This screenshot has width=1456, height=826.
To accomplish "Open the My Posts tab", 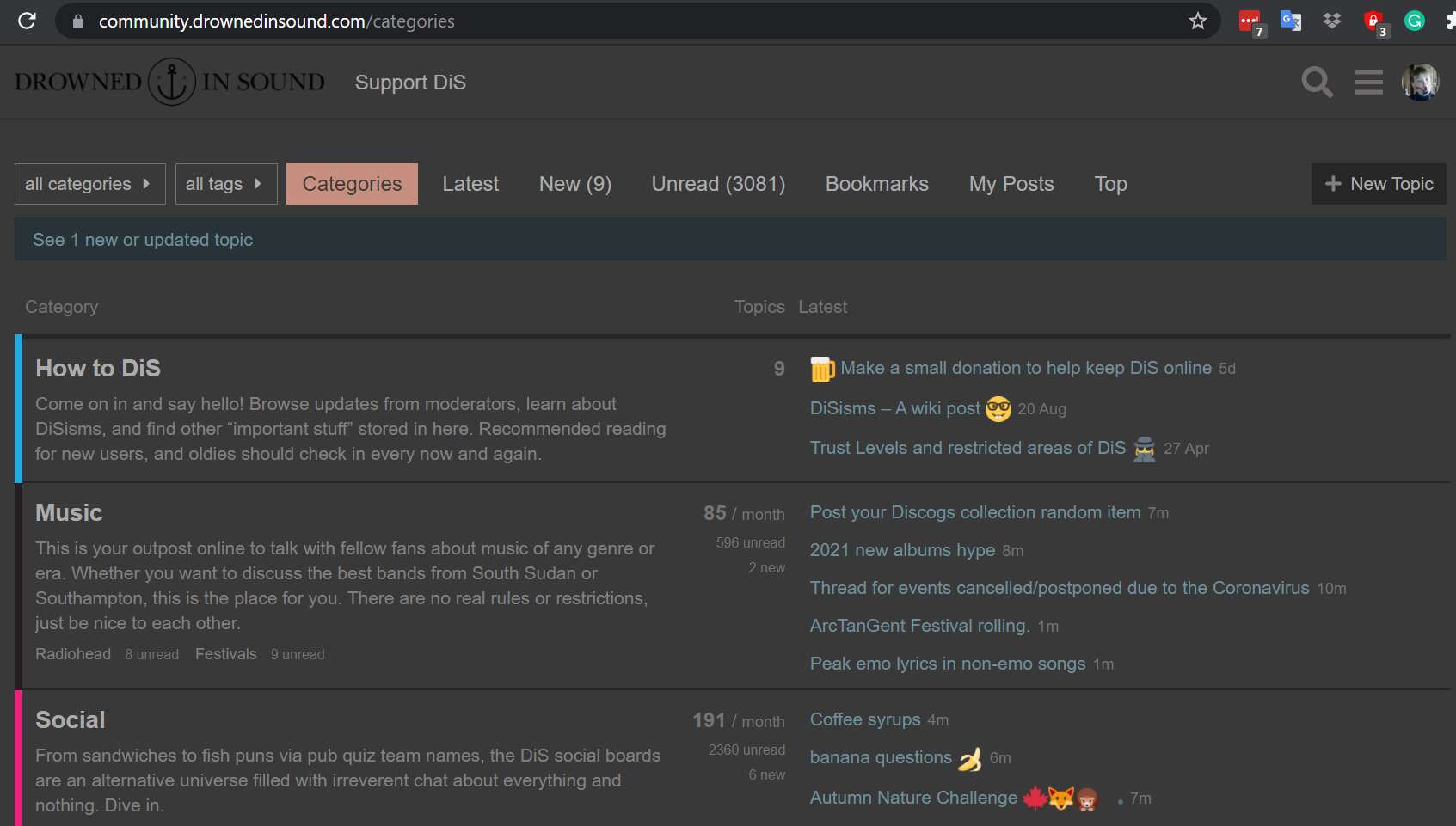I will tap(1011, 184).
